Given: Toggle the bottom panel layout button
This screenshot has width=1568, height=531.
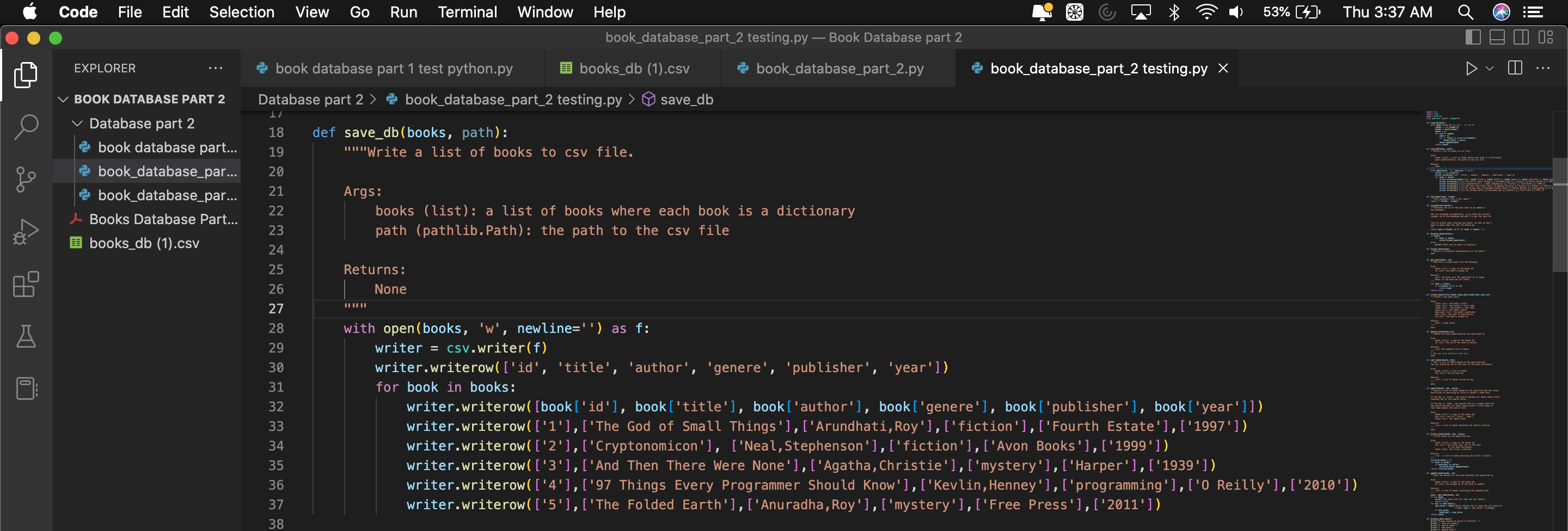Looking at the screenshot, I should [x=1497, y=38].
